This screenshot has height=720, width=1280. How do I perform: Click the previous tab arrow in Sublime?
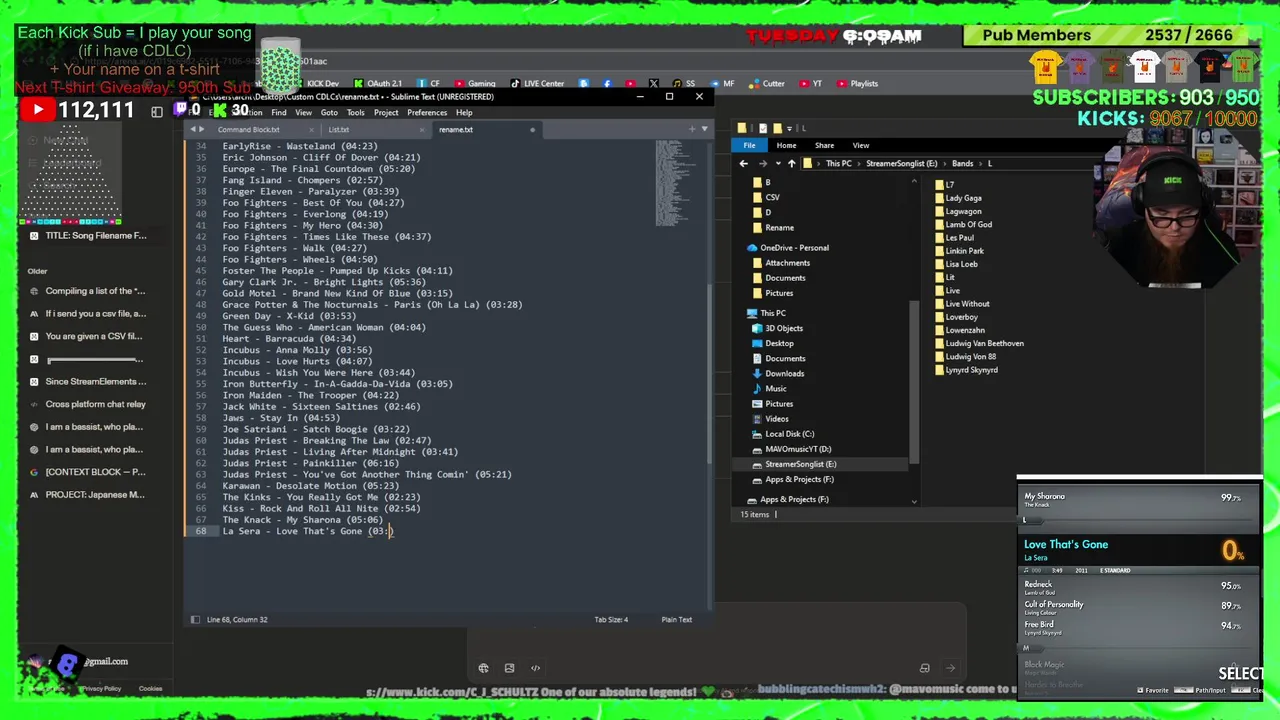(192, 129)
